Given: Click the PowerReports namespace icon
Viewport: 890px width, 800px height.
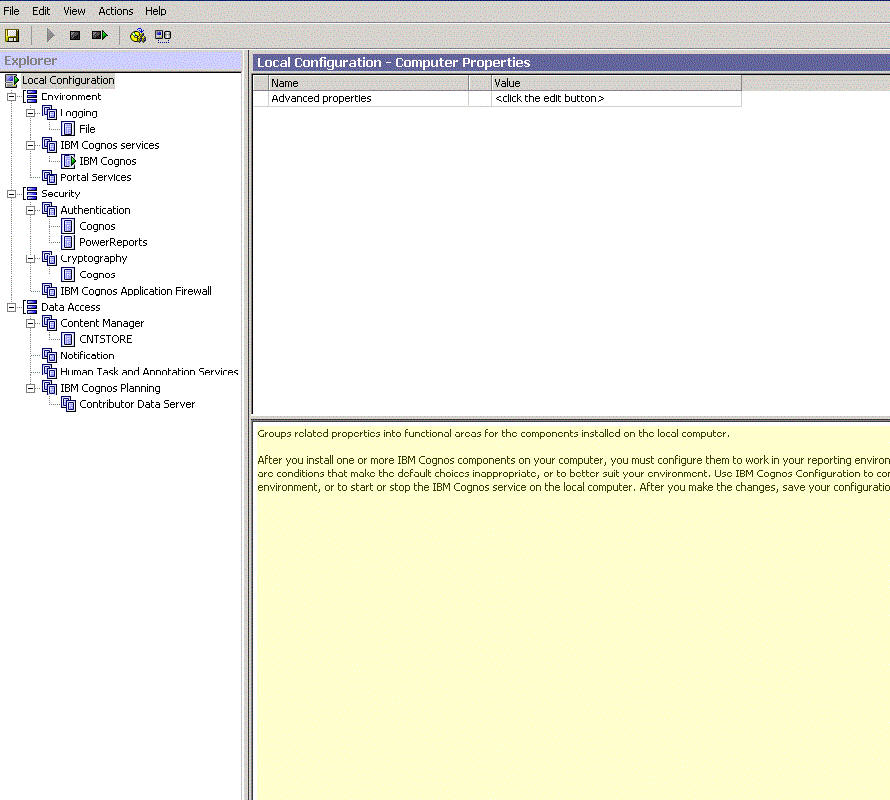Looking at the screenshot, I should point(68,242).
